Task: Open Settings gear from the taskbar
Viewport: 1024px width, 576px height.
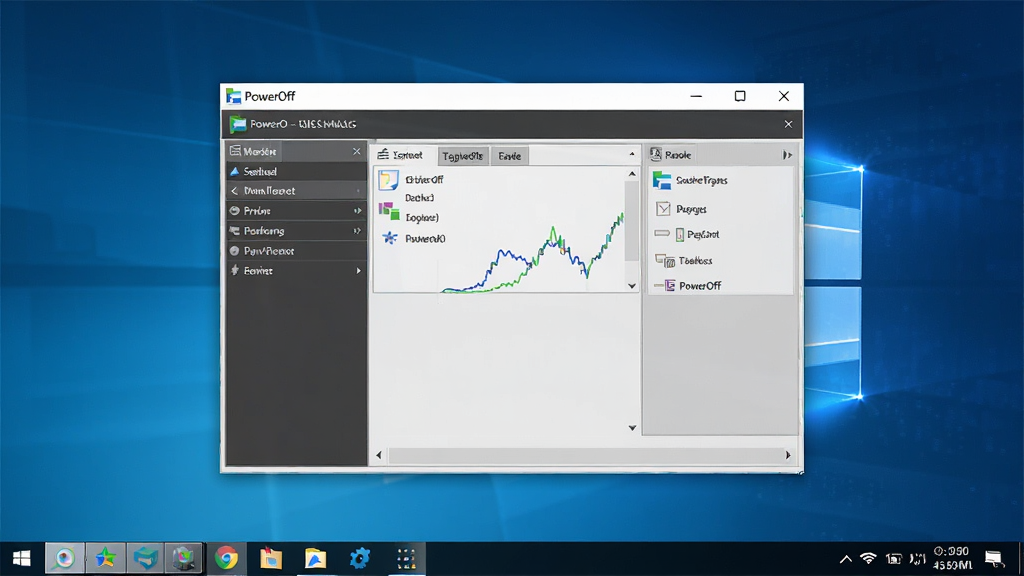Action: 360,558
